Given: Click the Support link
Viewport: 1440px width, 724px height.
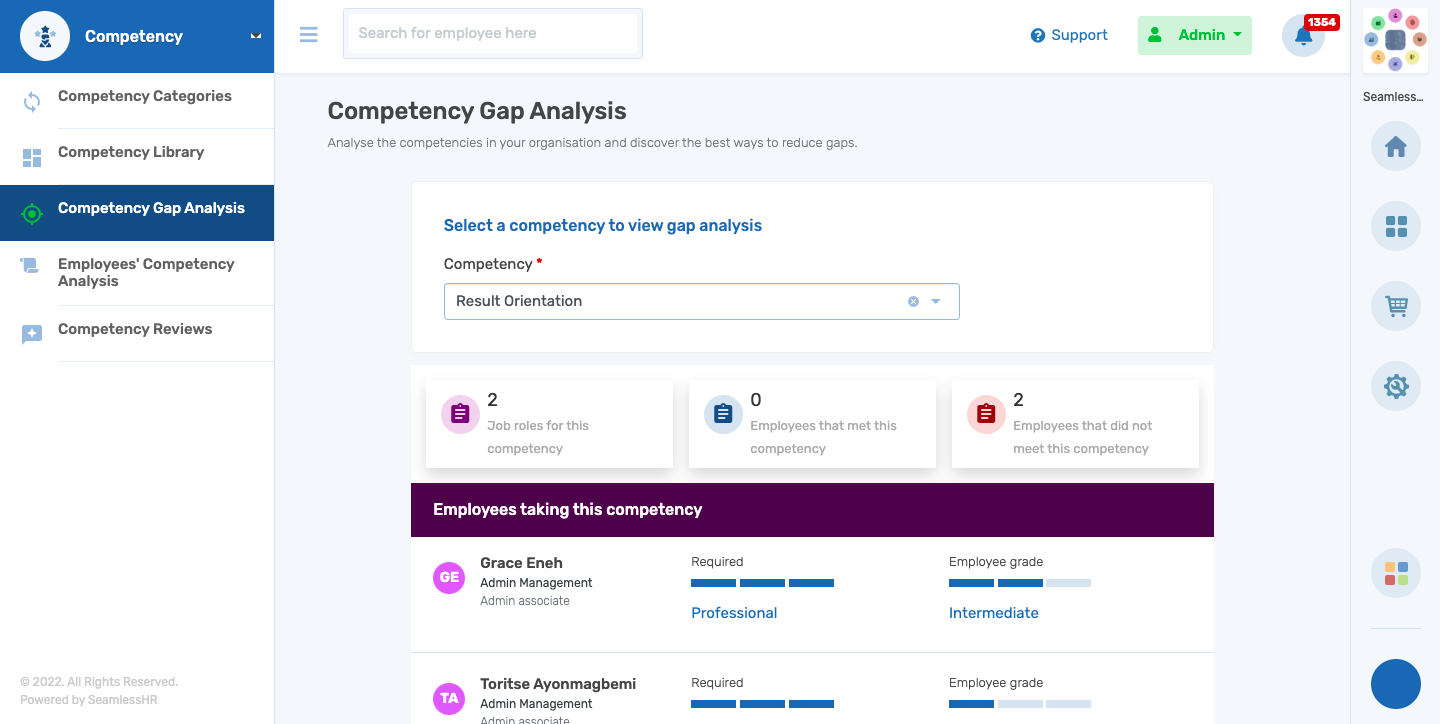Looking at the screenshot, I should pos(1070,35).
